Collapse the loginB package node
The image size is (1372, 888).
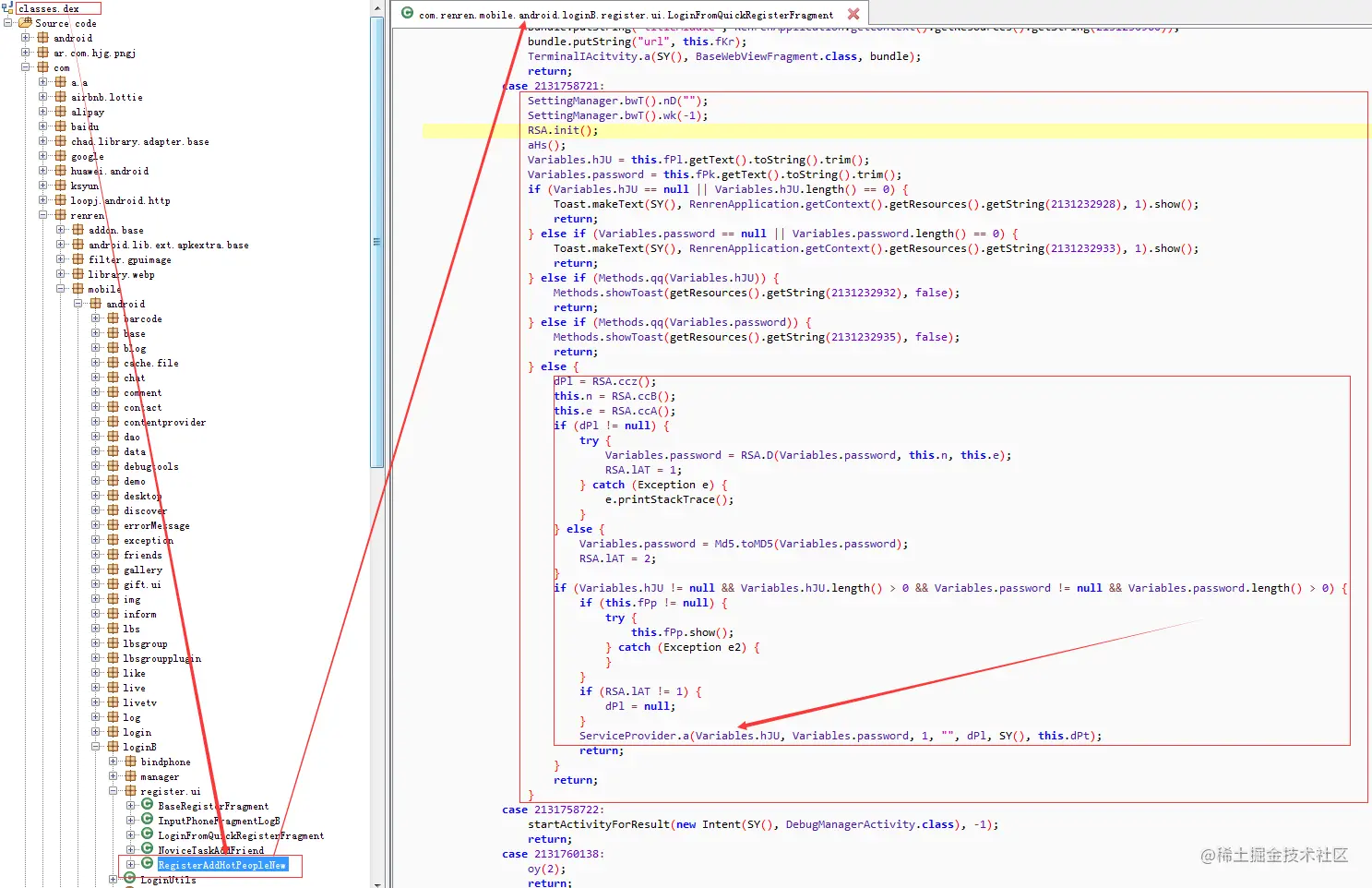pos(96,747)
